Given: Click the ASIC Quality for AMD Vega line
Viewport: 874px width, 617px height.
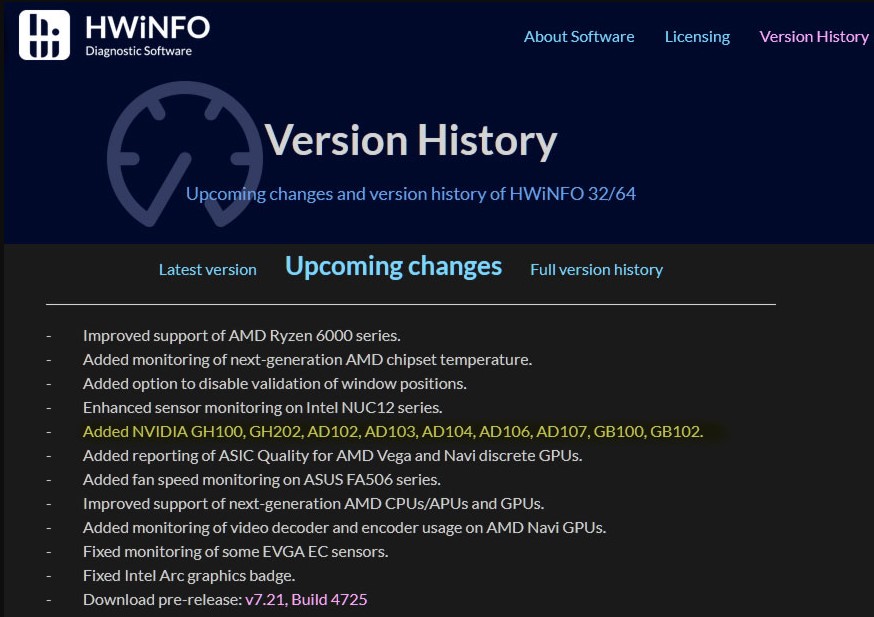Looking at the screenshot, I should click(x=332, y=455).
